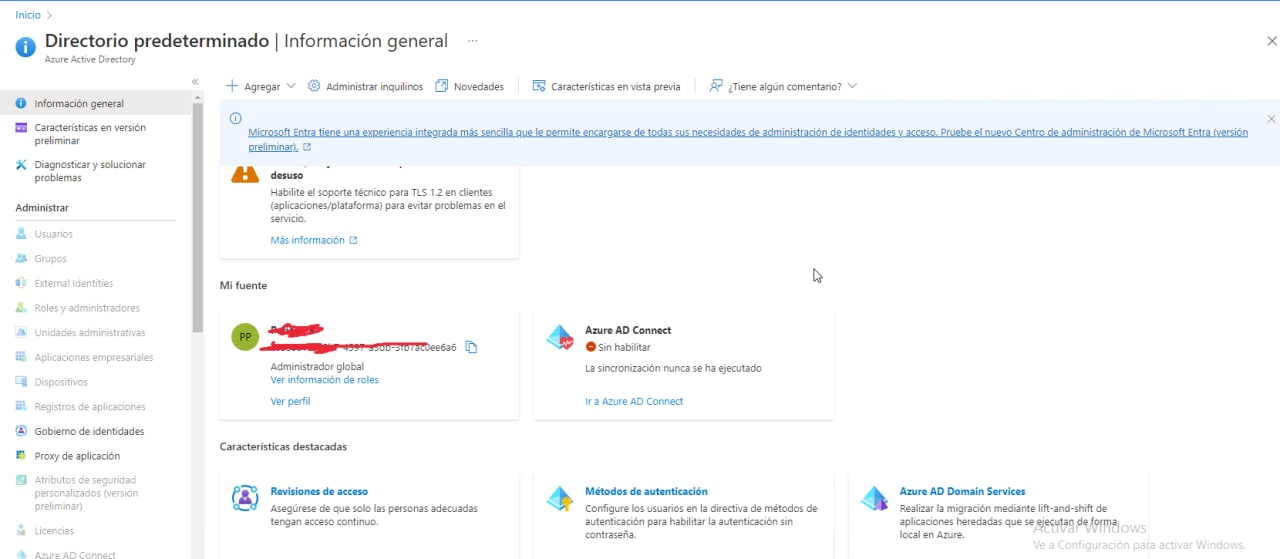Click the Gobierno de identidades icon
The width and height of the screenshot is (1280, 559).
tap(21, 431)
